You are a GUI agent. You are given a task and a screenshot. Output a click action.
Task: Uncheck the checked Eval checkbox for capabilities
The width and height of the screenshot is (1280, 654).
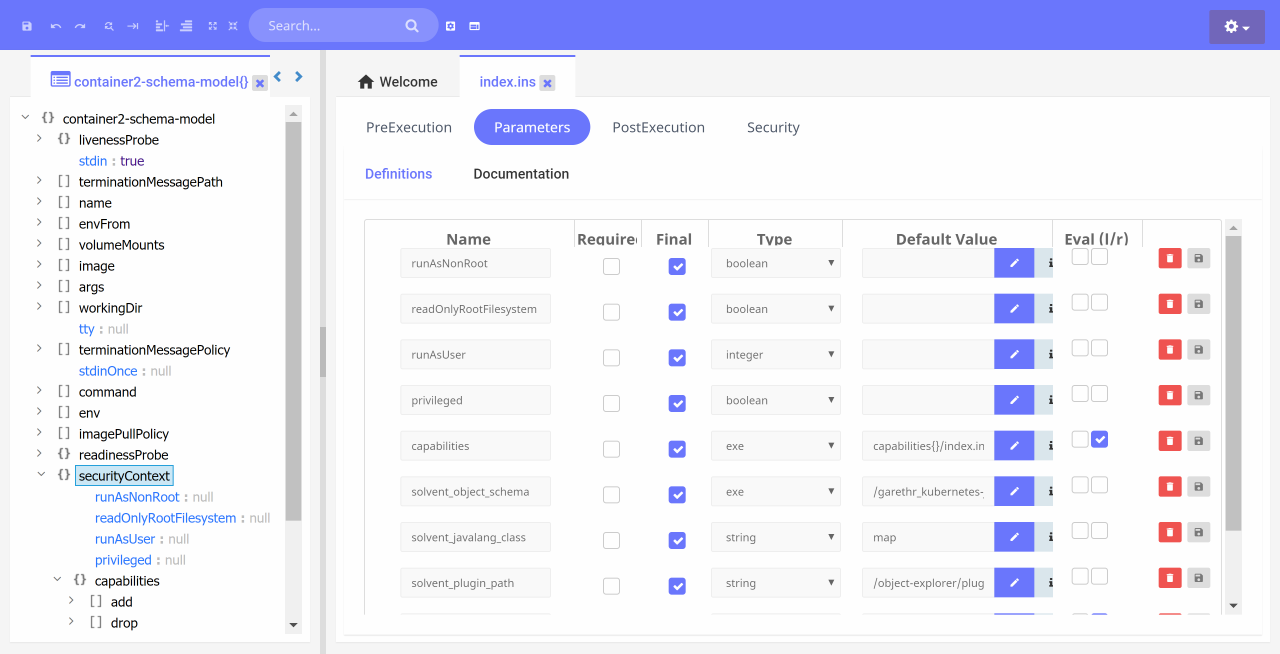(1099, 439)
